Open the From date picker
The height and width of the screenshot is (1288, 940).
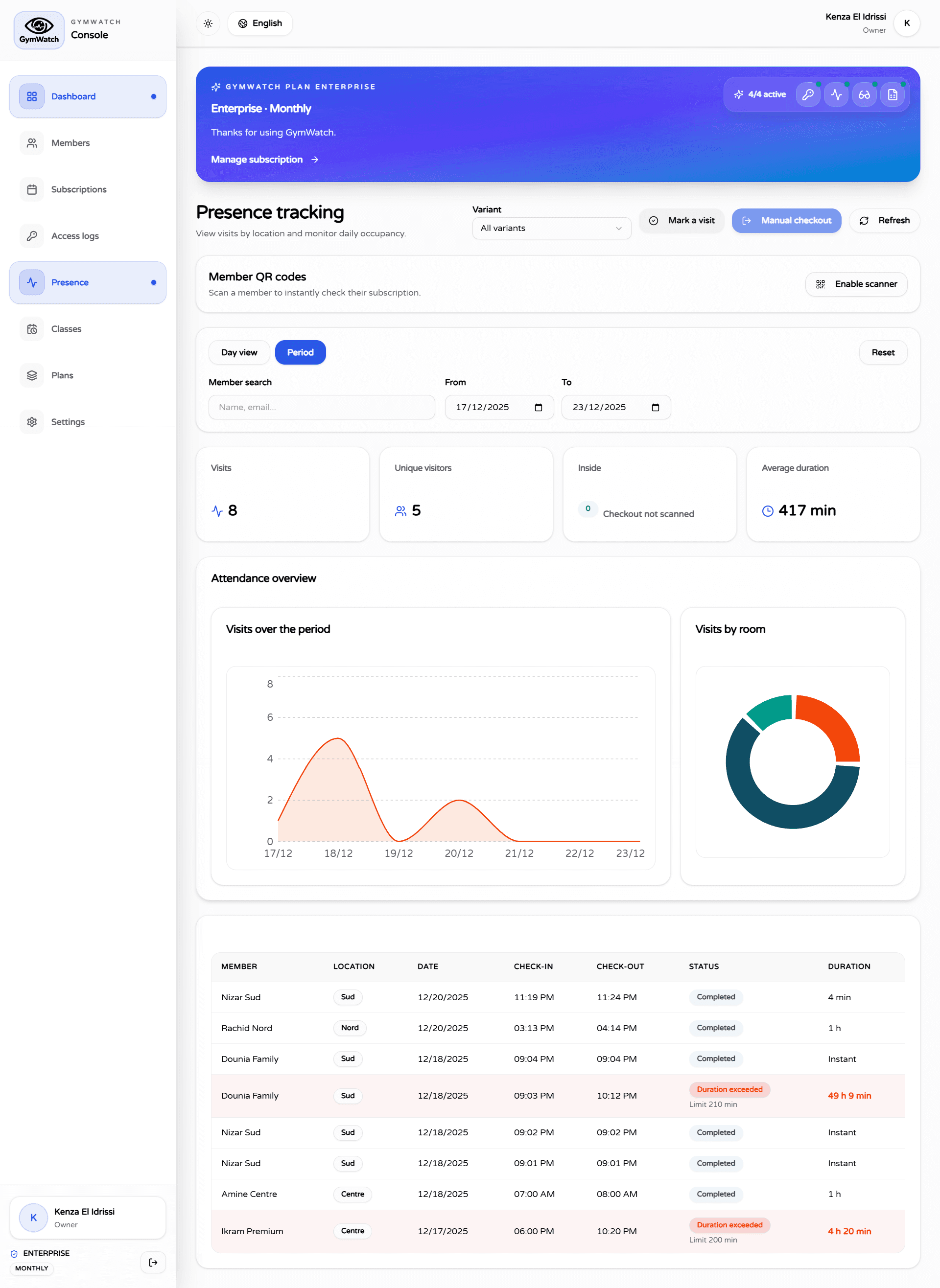pos(538,407)
